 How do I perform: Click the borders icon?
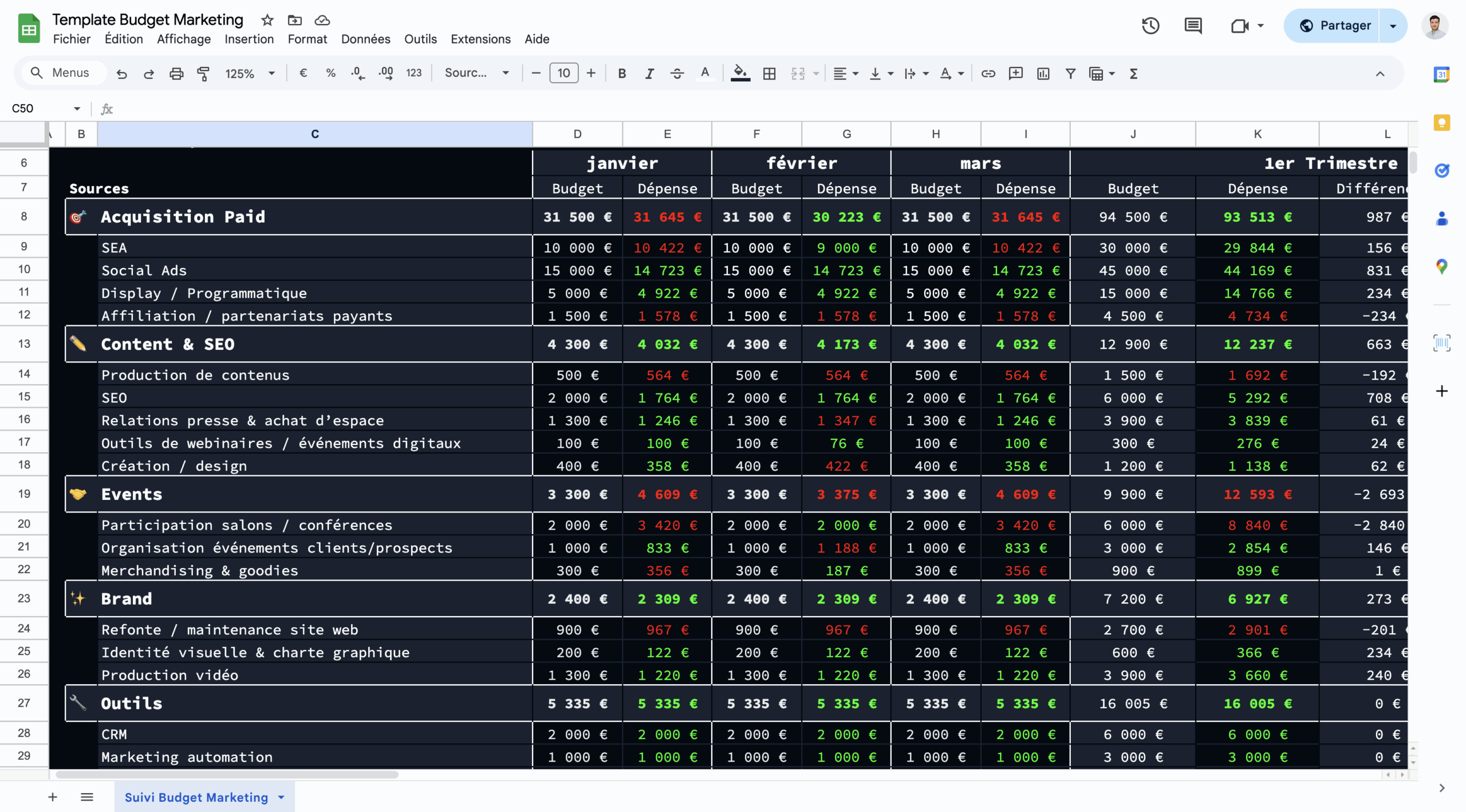pyautogui.click(x=769, y=73)
